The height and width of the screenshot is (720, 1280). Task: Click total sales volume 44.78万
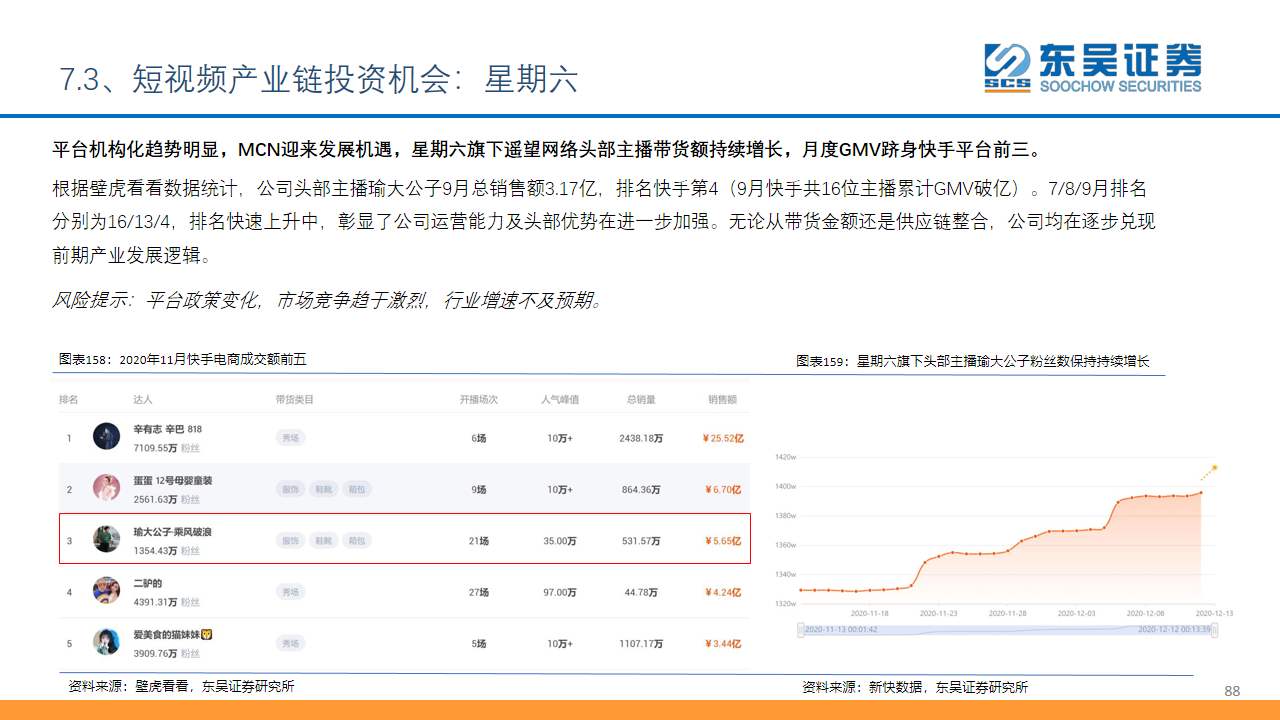coord(641,592)
